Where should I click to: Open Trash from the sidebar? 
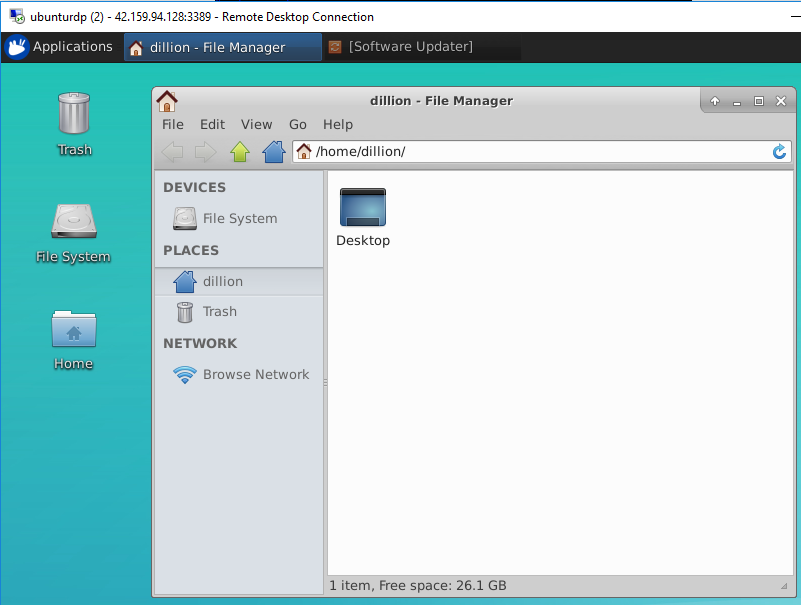217,312
